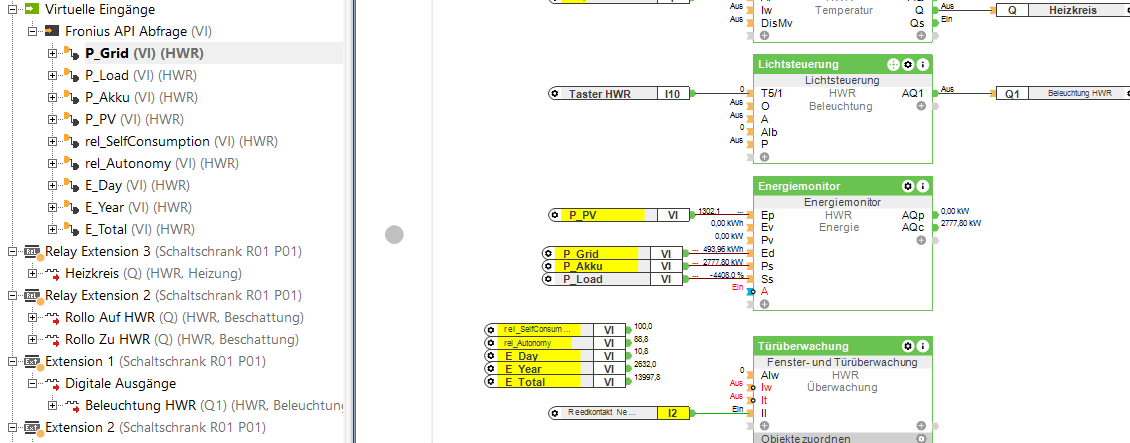This screenshot has width=1130, height=443.
Task: Click gear icon on P_Grid input
Action: click(548, 254)
